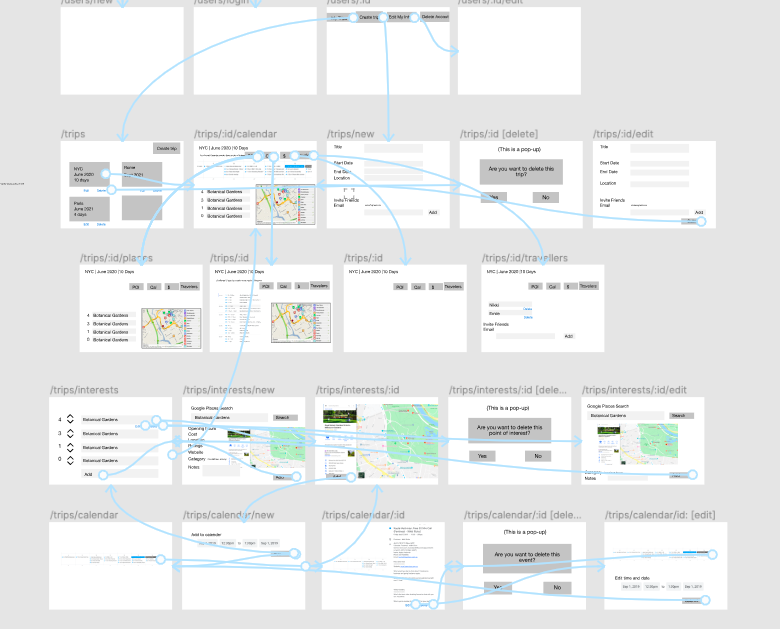The width and height of the screenshot is (780, 629).
Task: Click Add row in /trips/interests list
Action: (x=120, y=474)
